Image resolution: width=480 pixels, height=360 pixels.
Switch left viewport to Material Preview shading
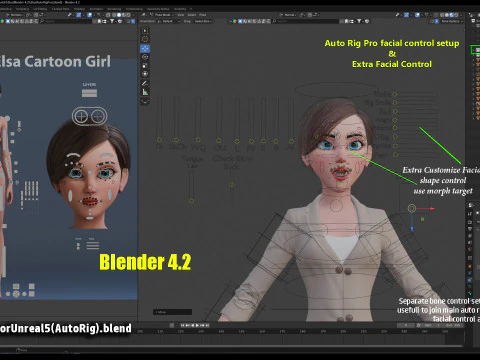pos(124,15)
